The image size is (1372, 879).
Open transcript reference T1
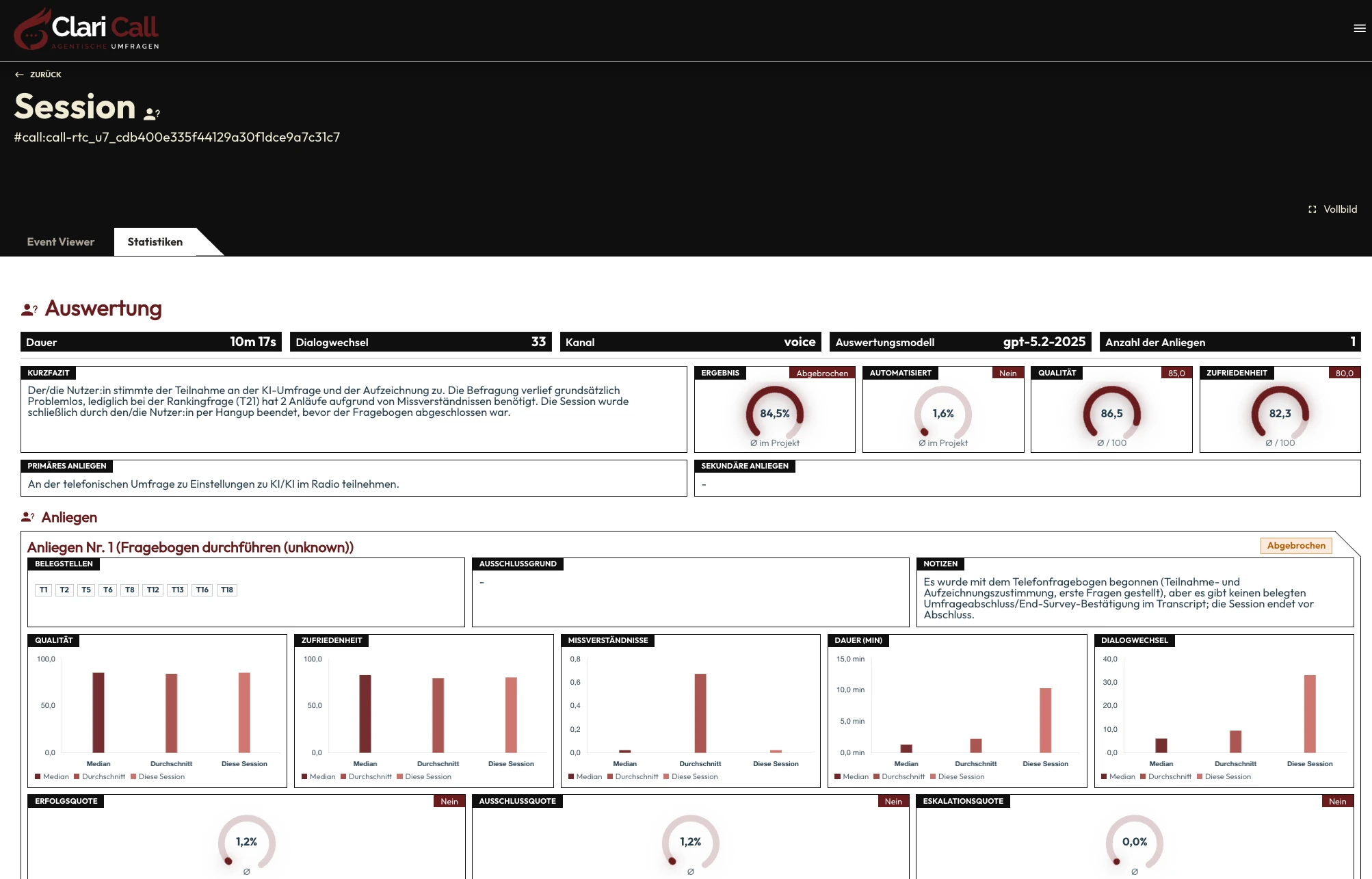(x=44, y=590)
